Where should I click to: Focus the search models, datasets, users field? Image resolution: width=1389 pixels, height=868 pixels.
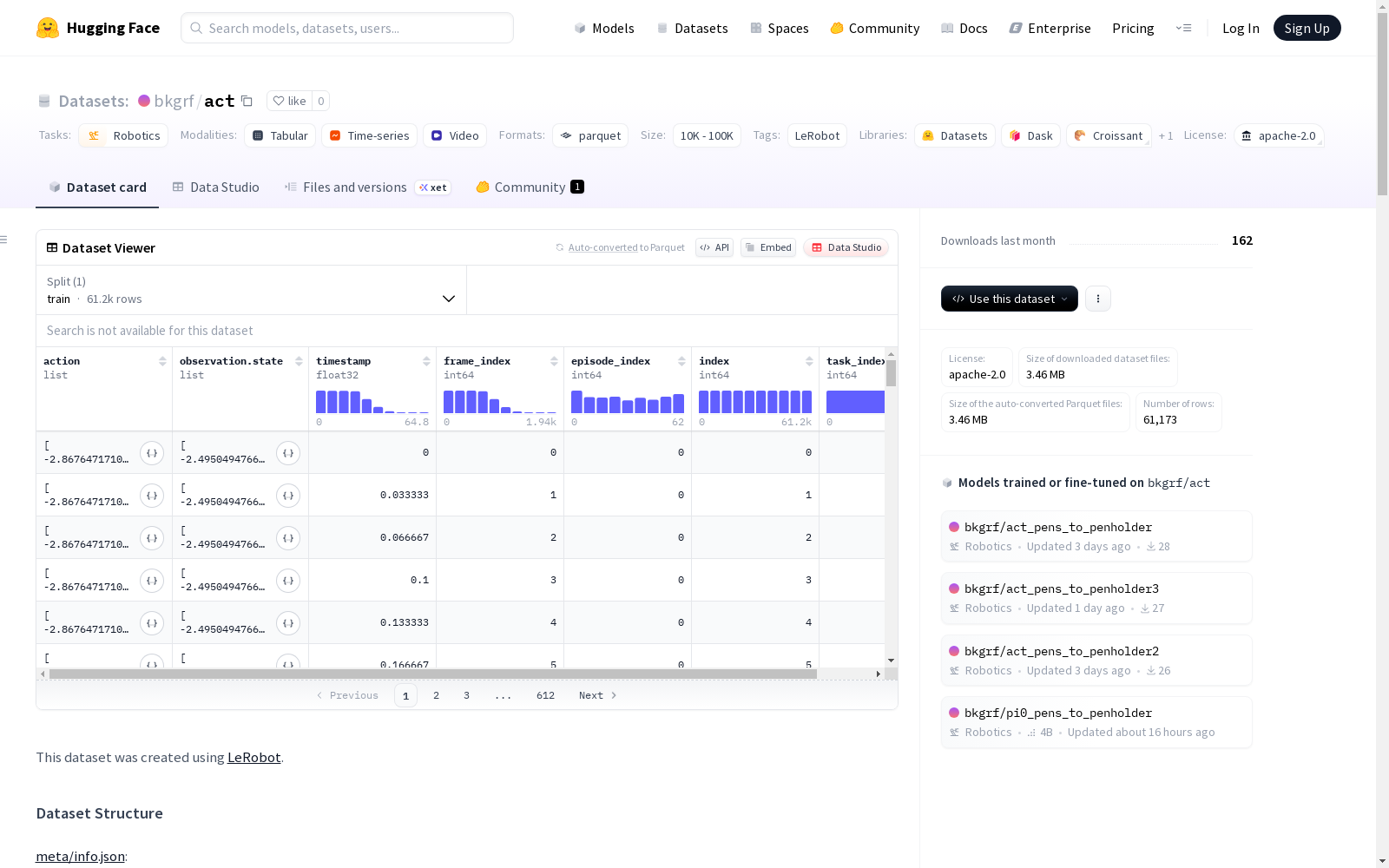(x=347, y=28)
